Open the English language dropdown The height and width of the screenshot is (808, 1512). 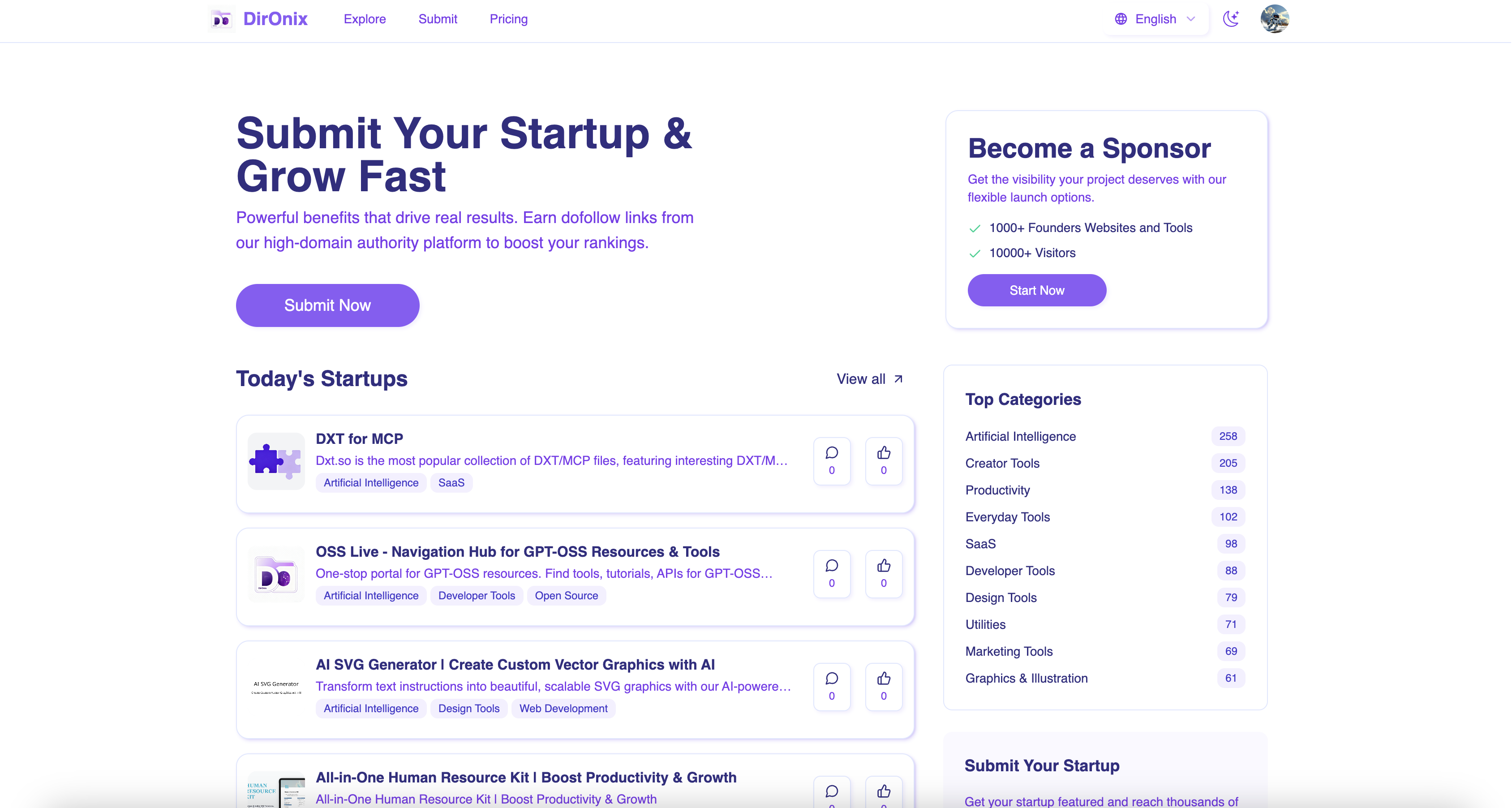click(x=1155, y=19)
